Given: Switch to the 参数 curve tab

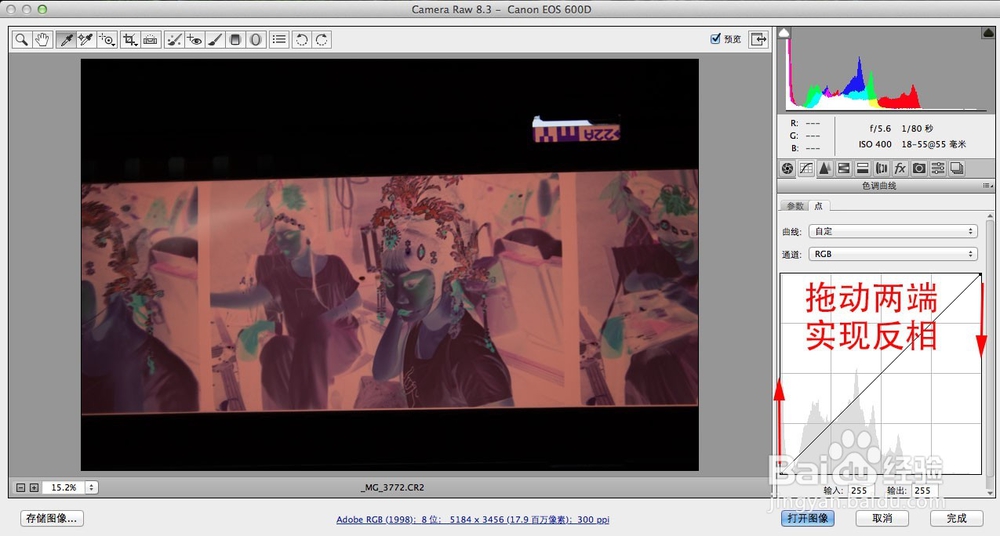Looking at the screenshot, I should (795, 206).
